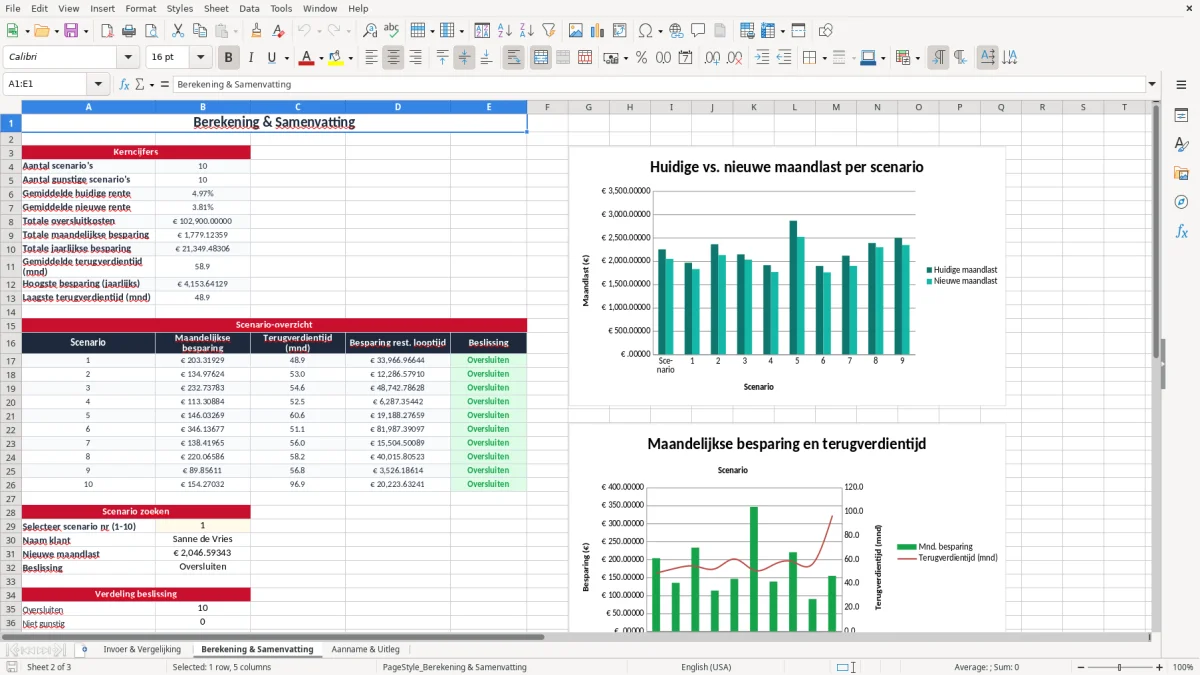Screen dimensions: 1200x675
Task: Open a file with the folder icon
Action: click(x=40, y=31)
